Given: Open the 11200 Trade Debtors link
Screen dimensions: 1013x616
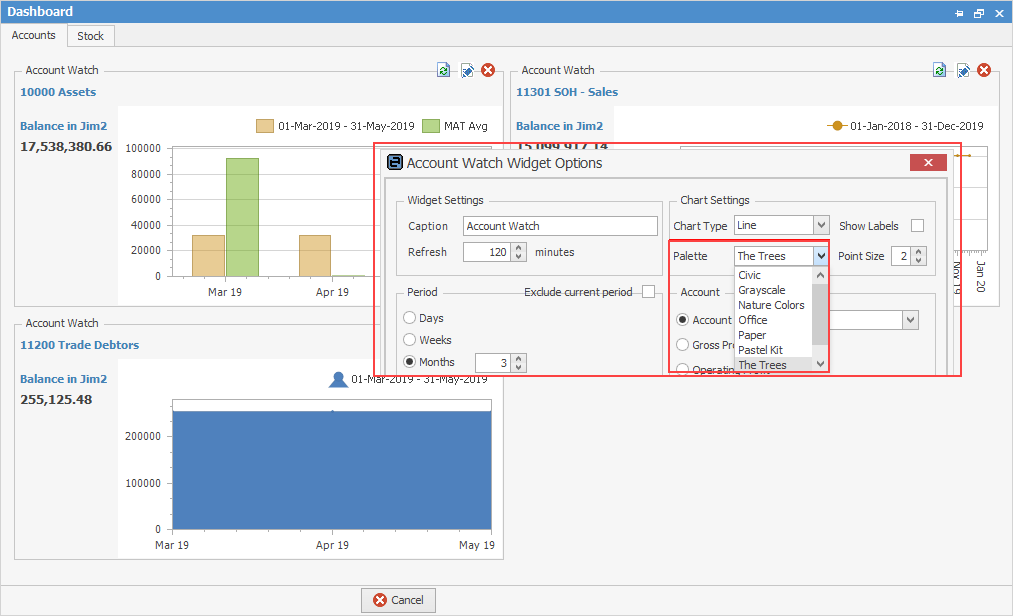Looking at the screenshot, I should 80,345.
